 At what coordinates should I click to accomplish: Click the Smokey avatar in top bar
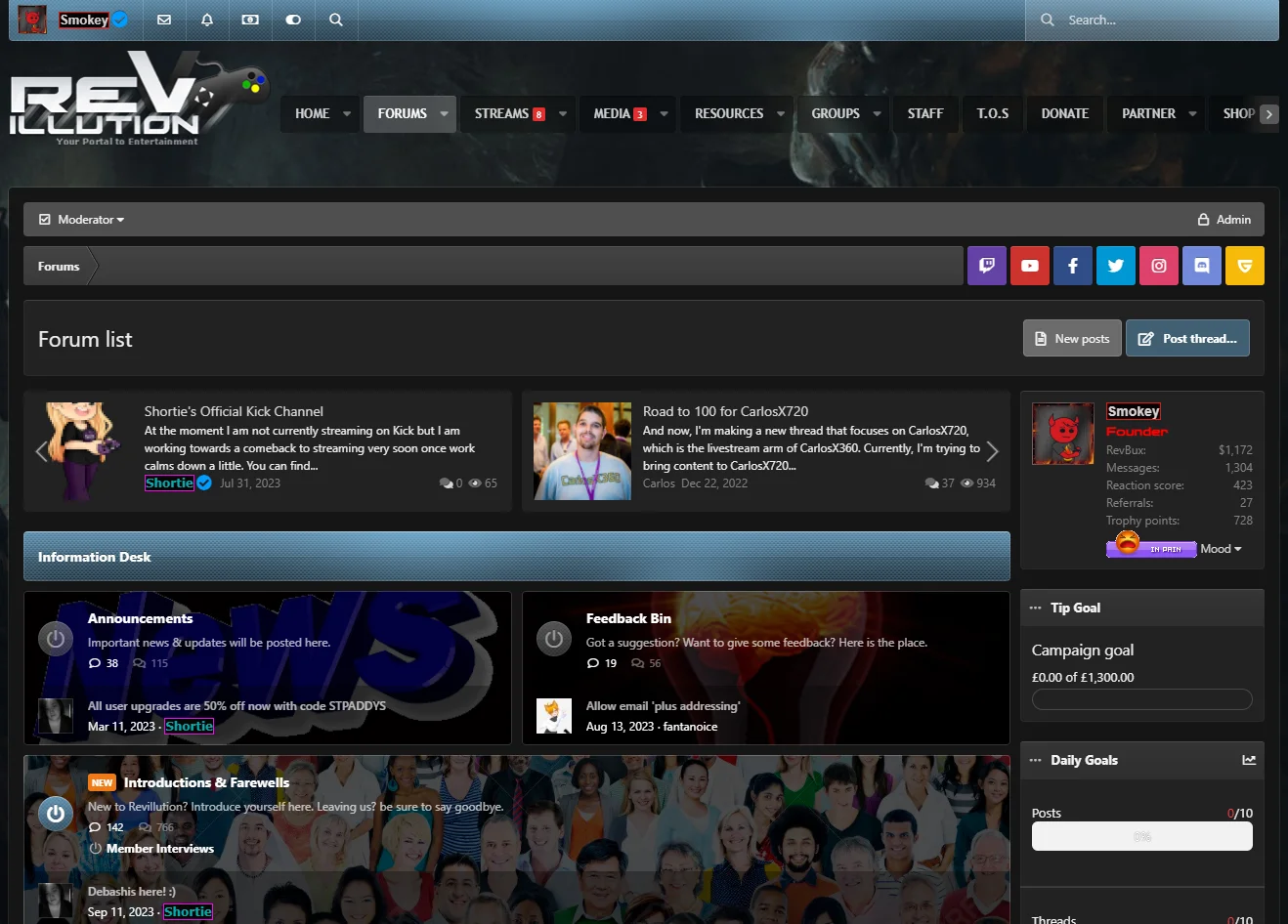click(32, 20)
